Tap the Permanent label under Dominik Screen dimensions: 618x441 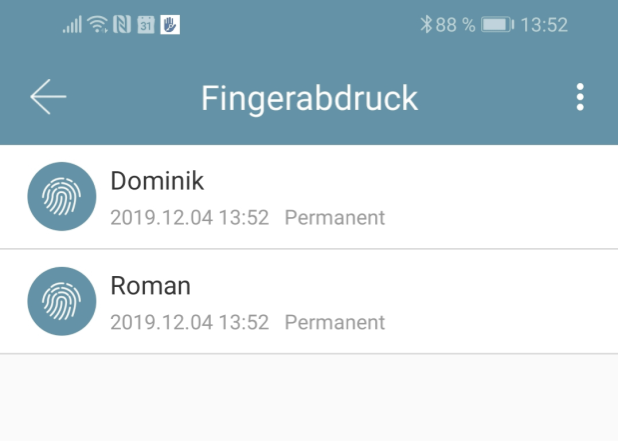pyautogui.click(x=335, y=218)
